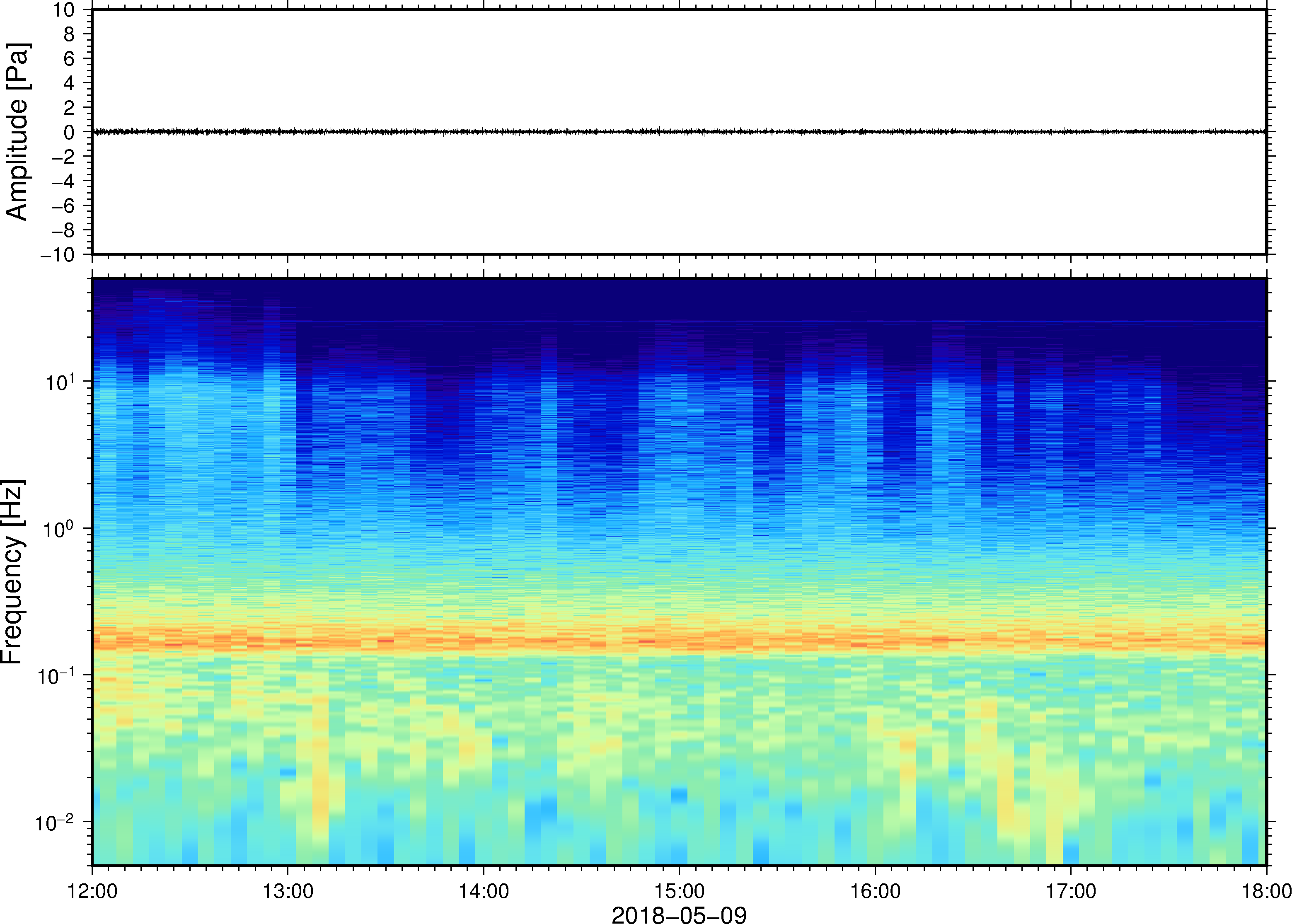Click the frequency tick label "10⁻¹"
The height and width of the screenshot is (924, 1292).
click(x=56, y=675)
